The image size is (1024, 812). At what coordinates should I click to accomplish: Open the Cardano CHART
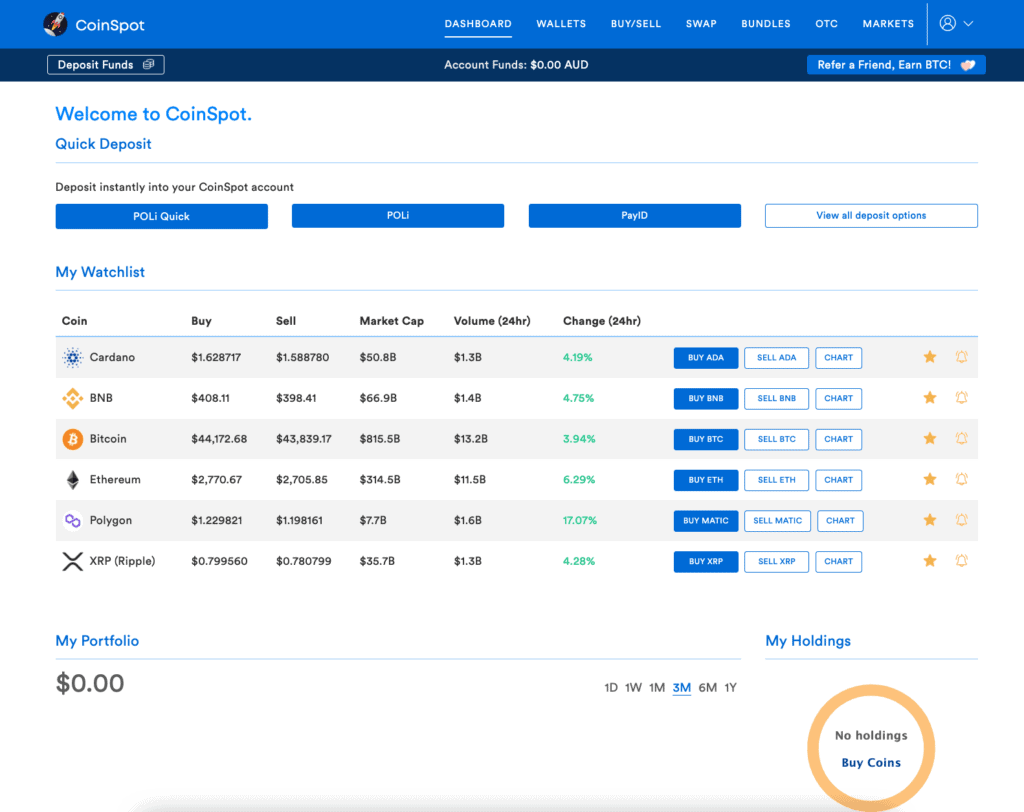839,358
